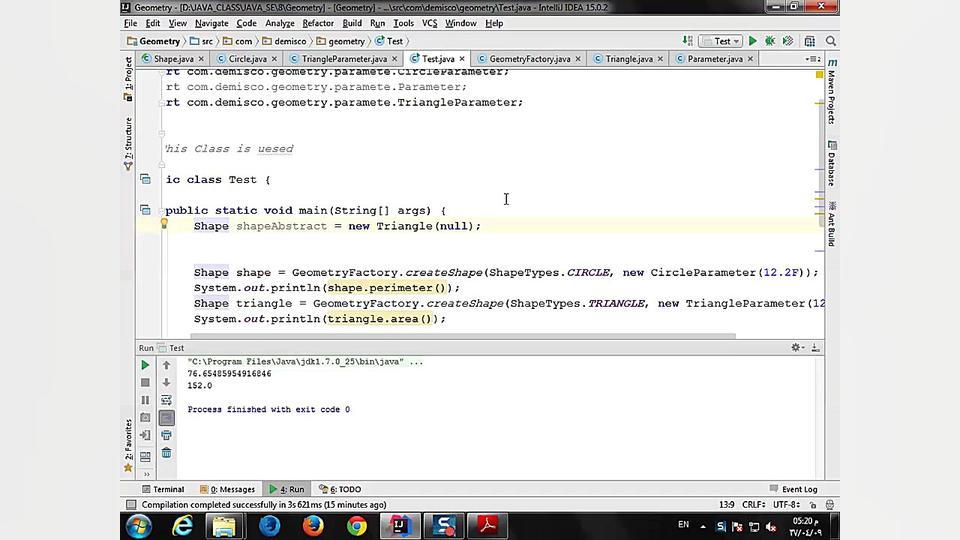The width and height of the screenshot is (960, 540).
Task: Rerun Test in the Run panel
Action: [145, 365]
